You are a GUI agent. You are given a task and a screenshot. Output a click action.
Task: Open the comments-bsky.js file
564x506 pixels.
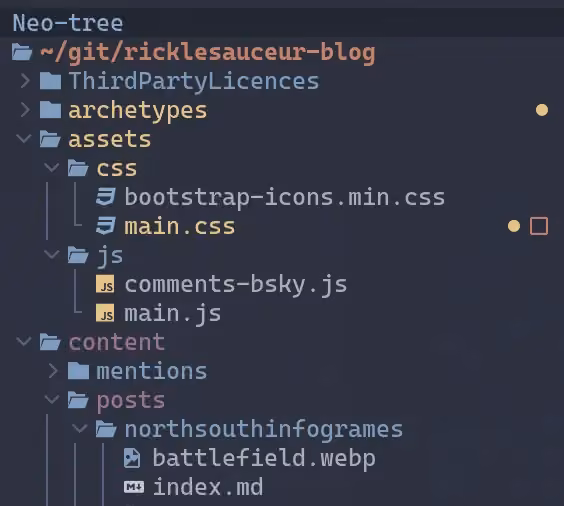pos(236,284)
